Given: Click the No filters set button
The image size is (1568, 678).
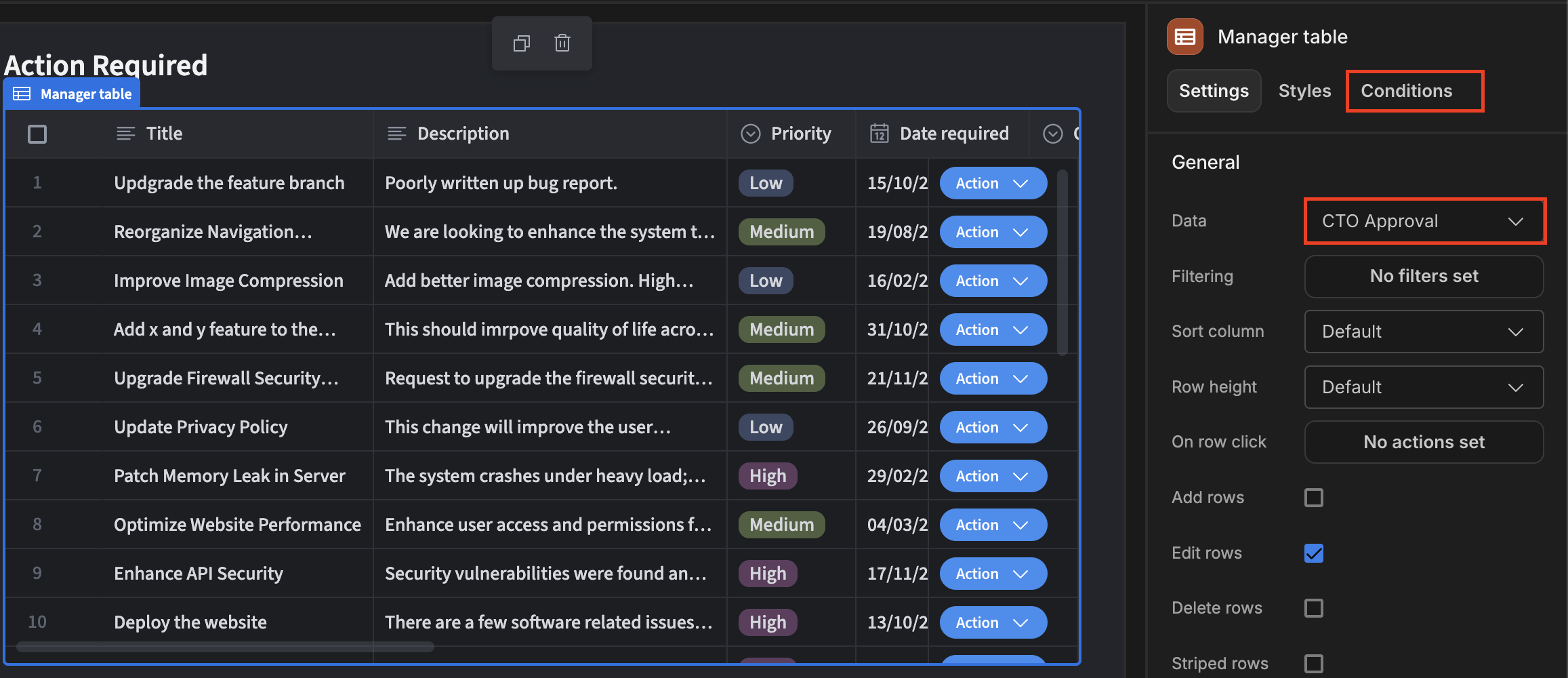Looking at the screenshot, I should (1424, 276).
